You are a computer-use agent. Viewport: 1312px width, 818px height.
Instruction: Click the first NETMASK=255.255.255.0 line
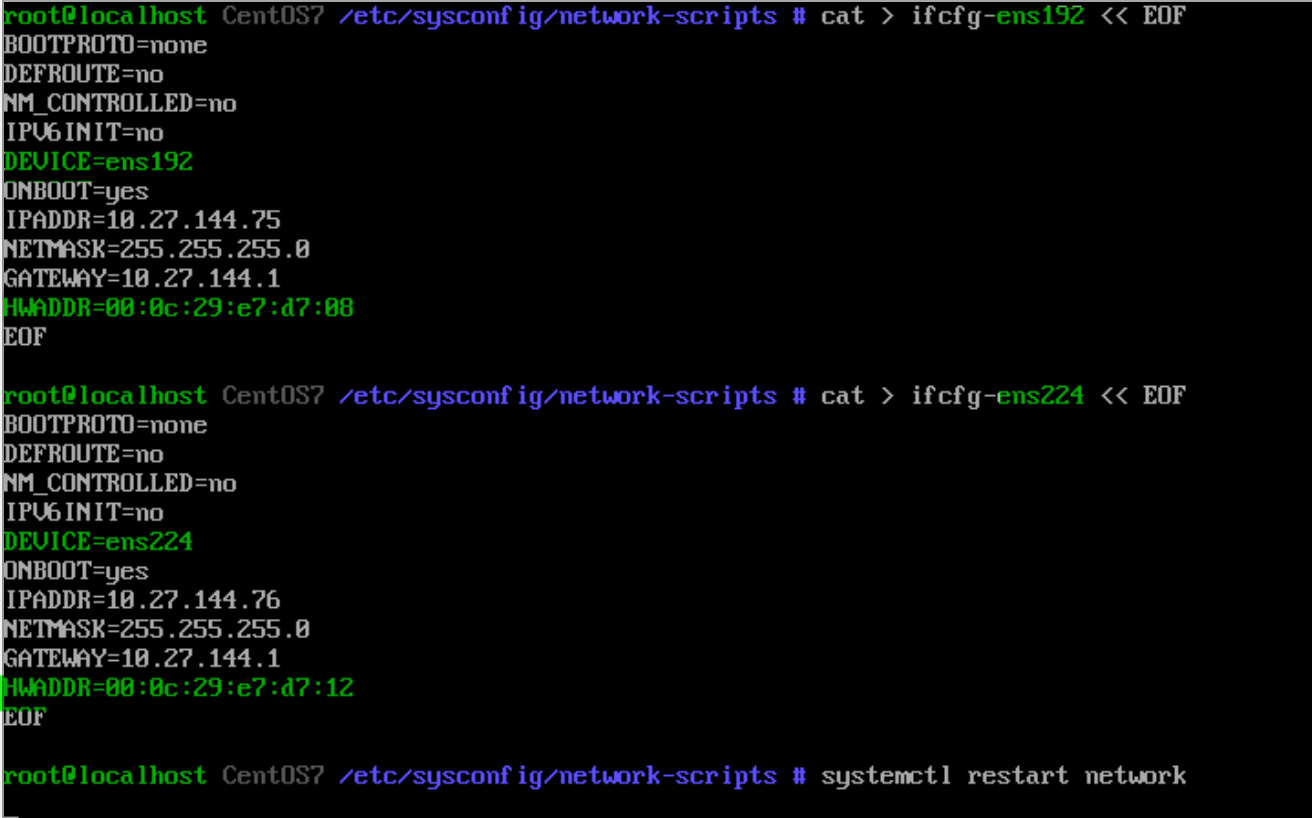(157, 249)
